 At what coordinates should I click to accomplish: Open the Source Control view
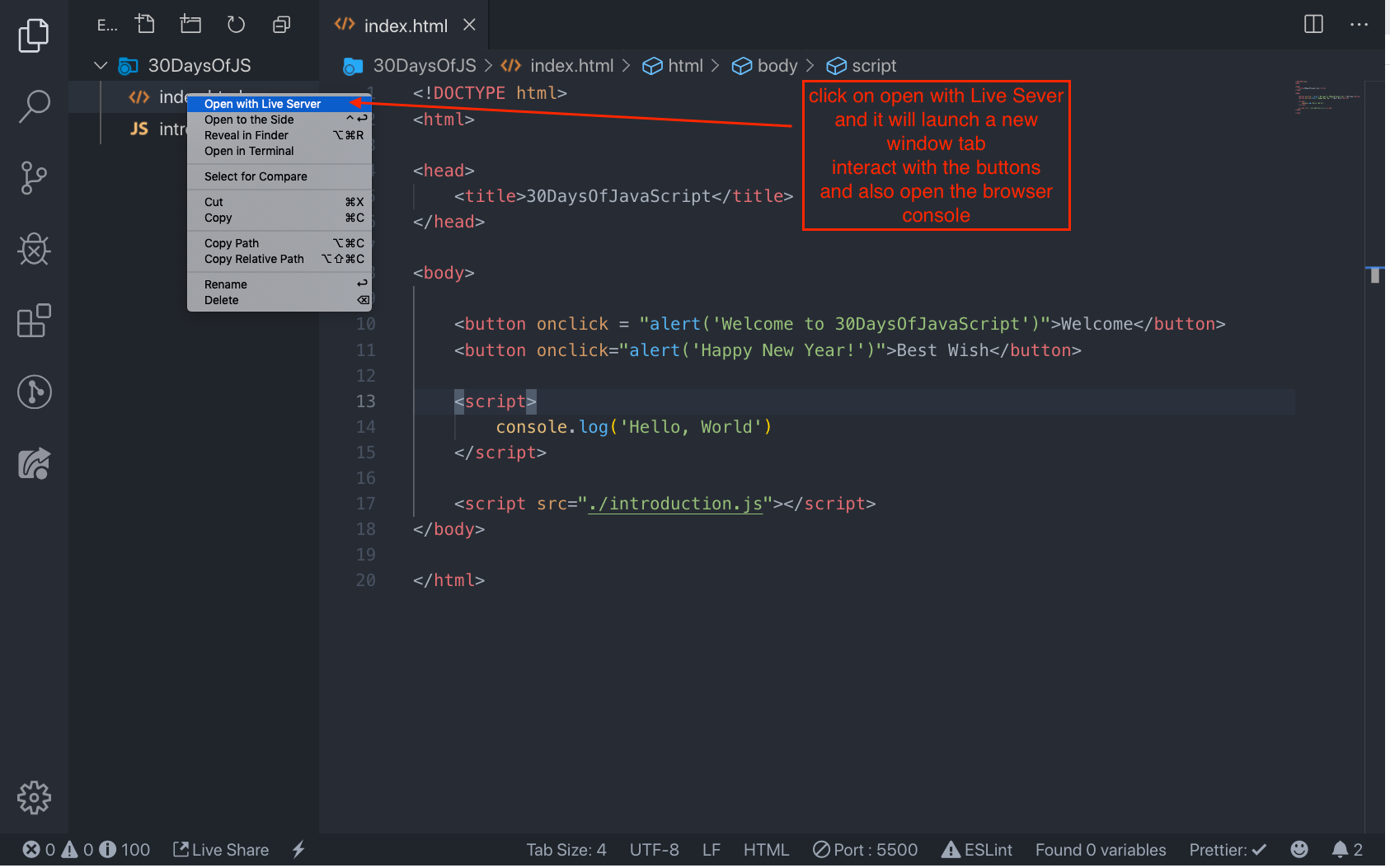point(34,178)
